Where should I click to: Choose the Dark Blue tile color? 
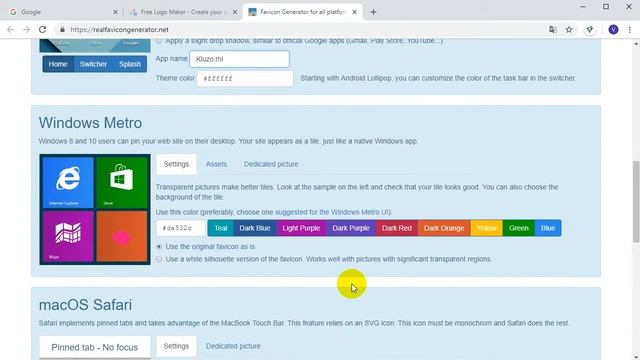point(255,228)
